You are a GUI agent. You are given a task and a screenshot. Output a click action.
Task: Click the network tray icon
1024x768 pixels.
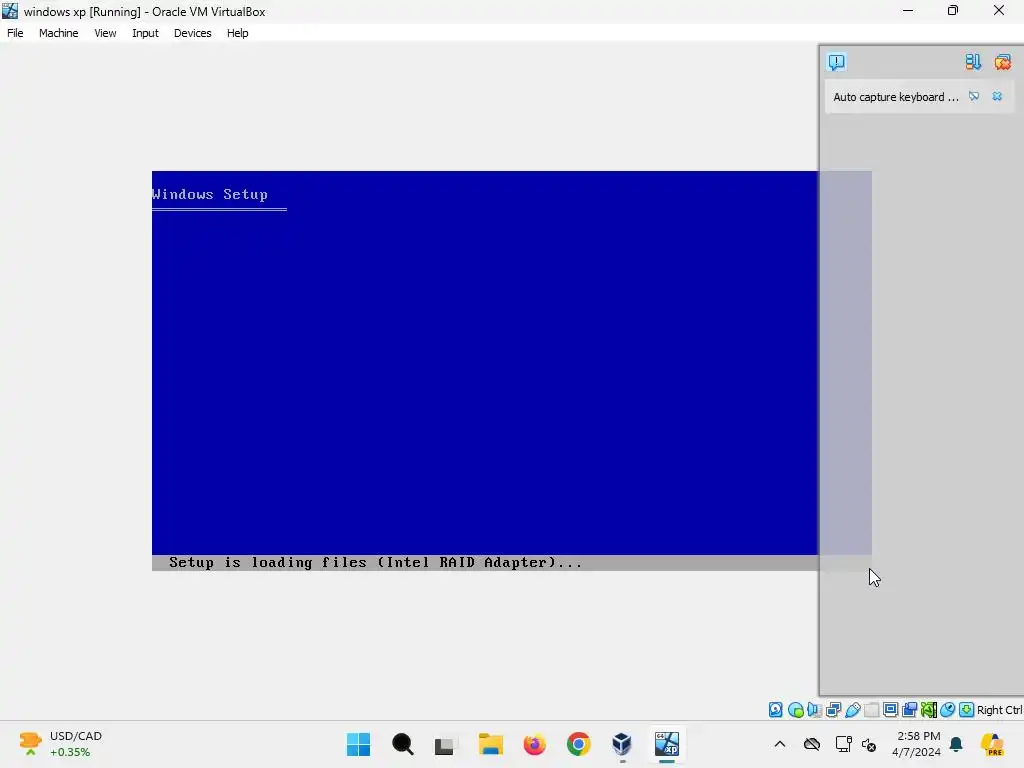click(843, 744)
